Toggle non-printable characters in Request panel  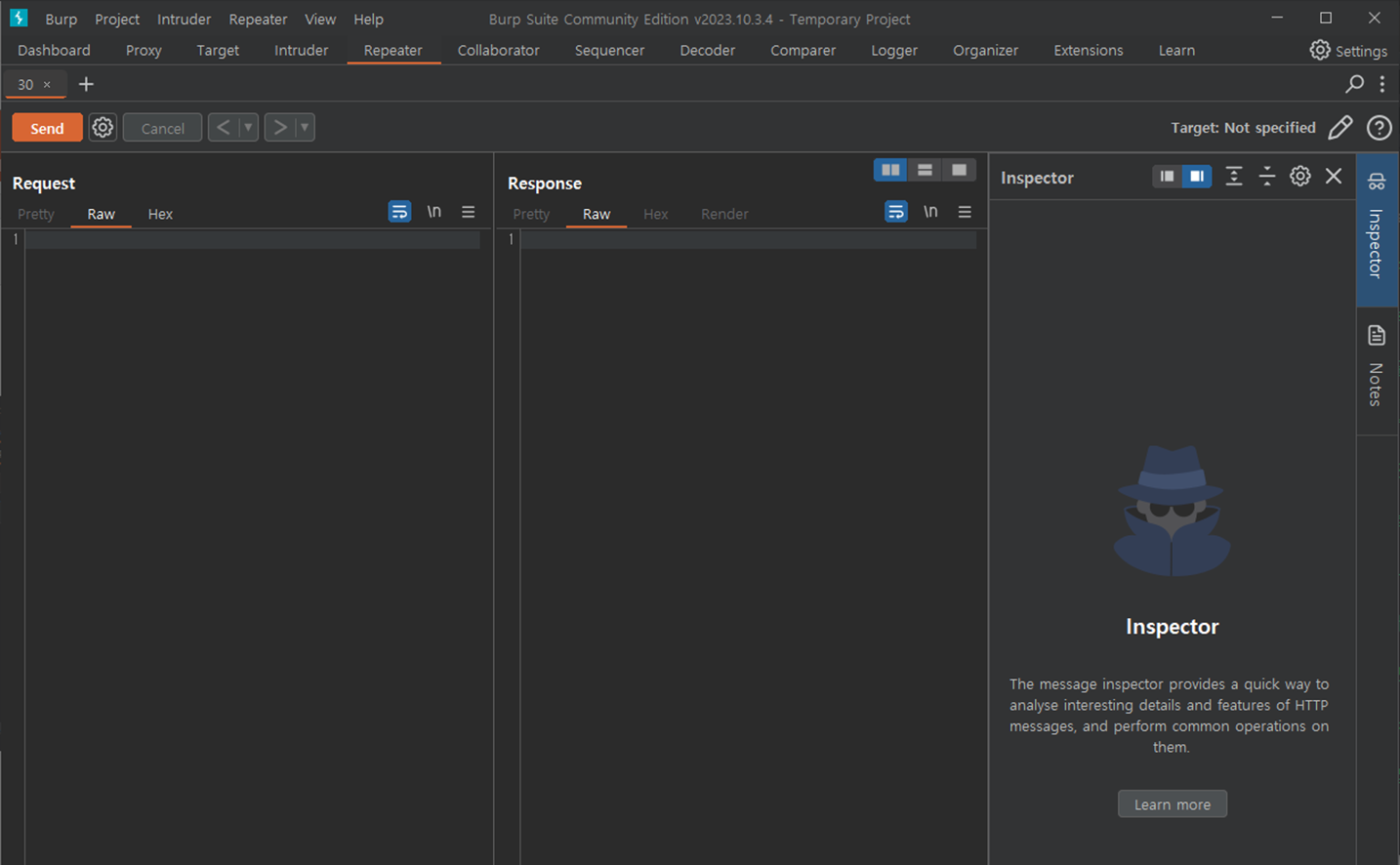pyautogui.click(x=434, y=211)
